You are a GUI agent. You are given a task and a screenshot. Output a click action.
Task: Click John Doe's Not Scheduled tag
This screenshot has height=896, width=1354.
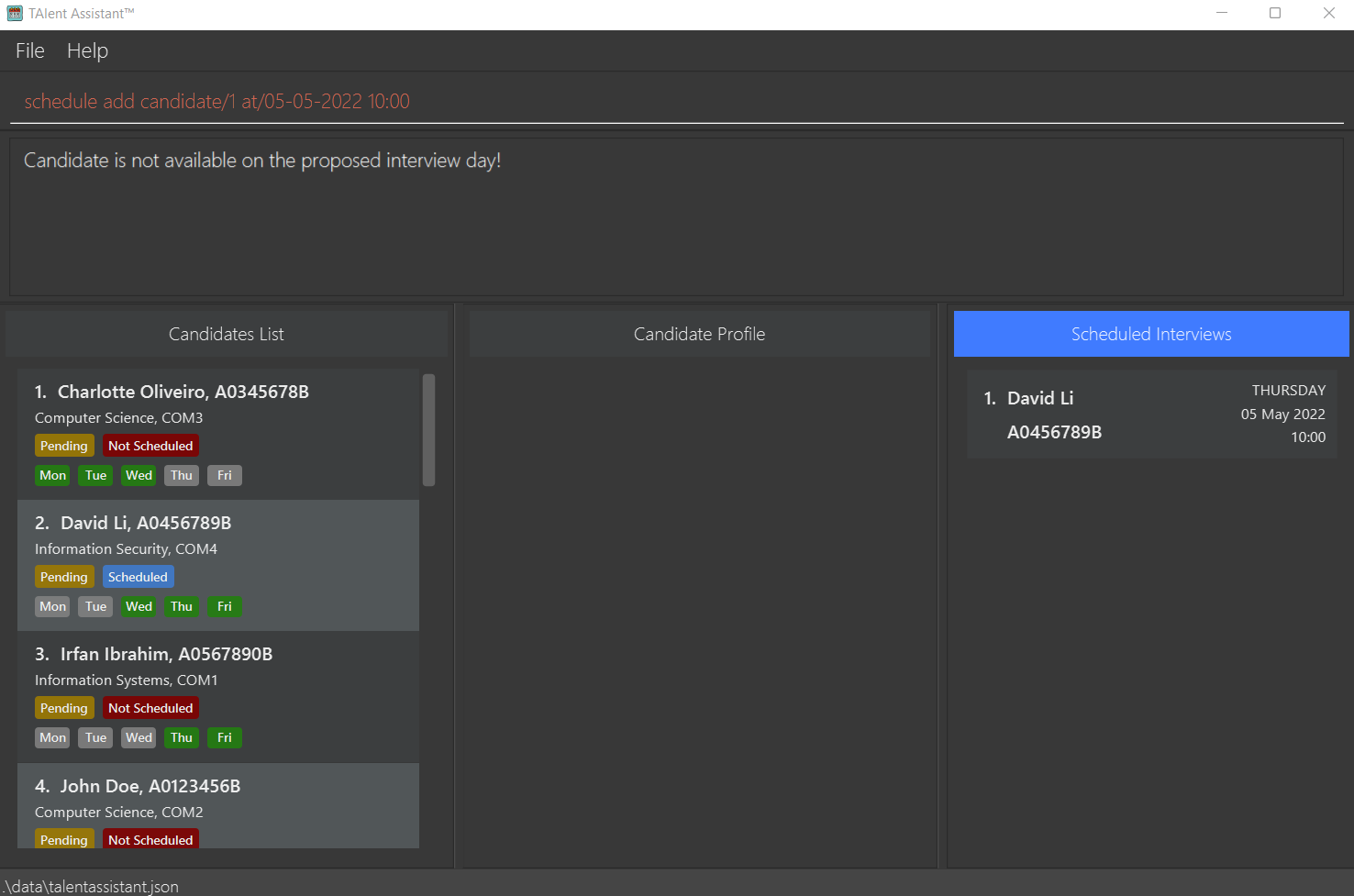pos(150,839)
